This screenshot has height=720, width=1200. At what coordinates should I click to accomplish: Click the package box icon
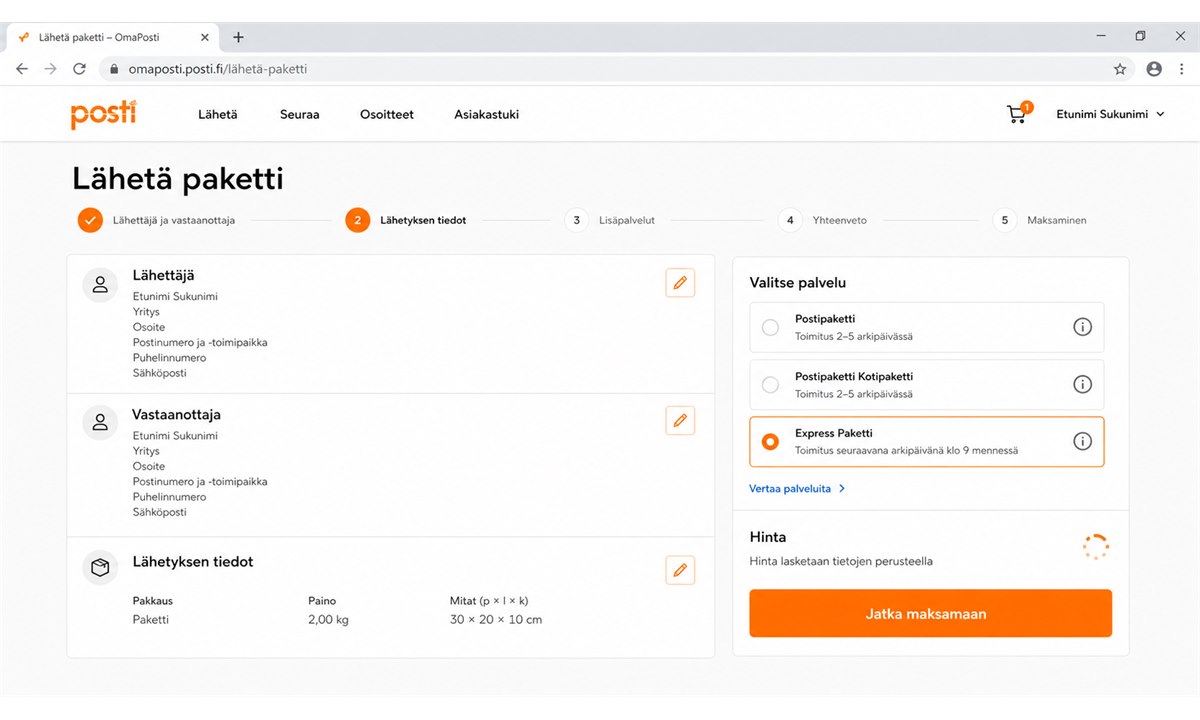[x=100, y=568]
